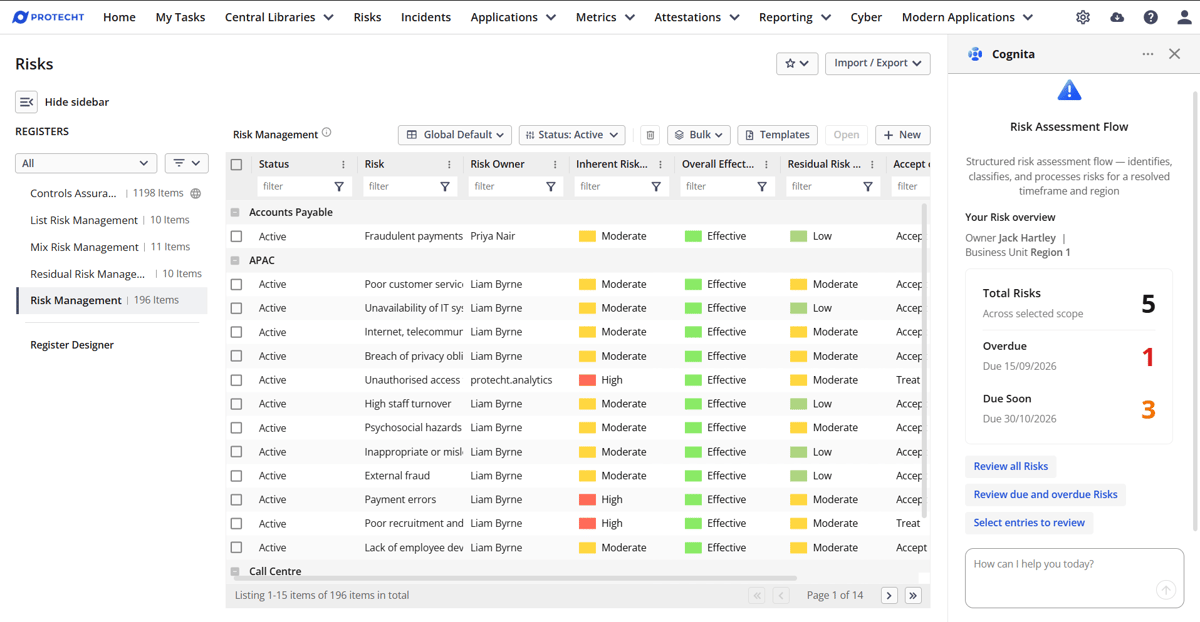Check the External fraud row checkbox
Screen dimensions: 1200x622
point(236,476)
